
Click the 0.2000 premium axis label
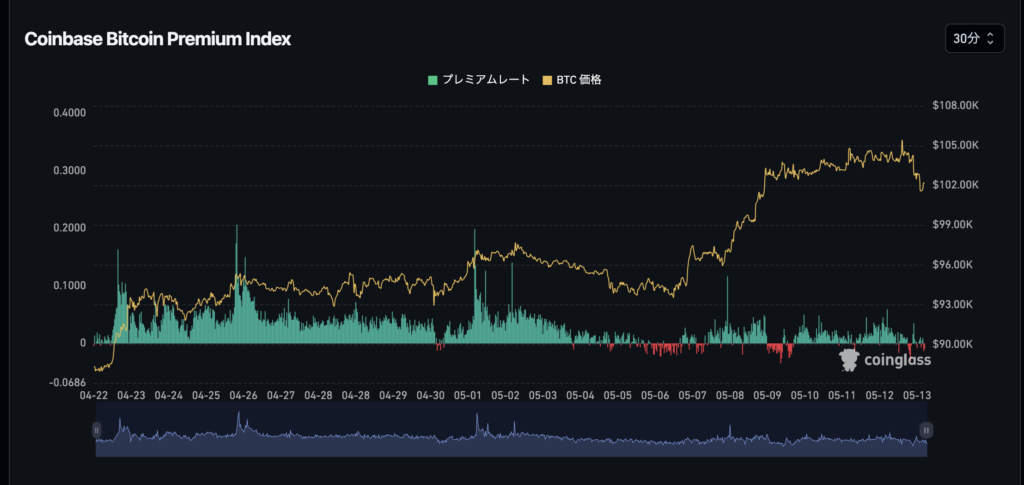[70, 227]
